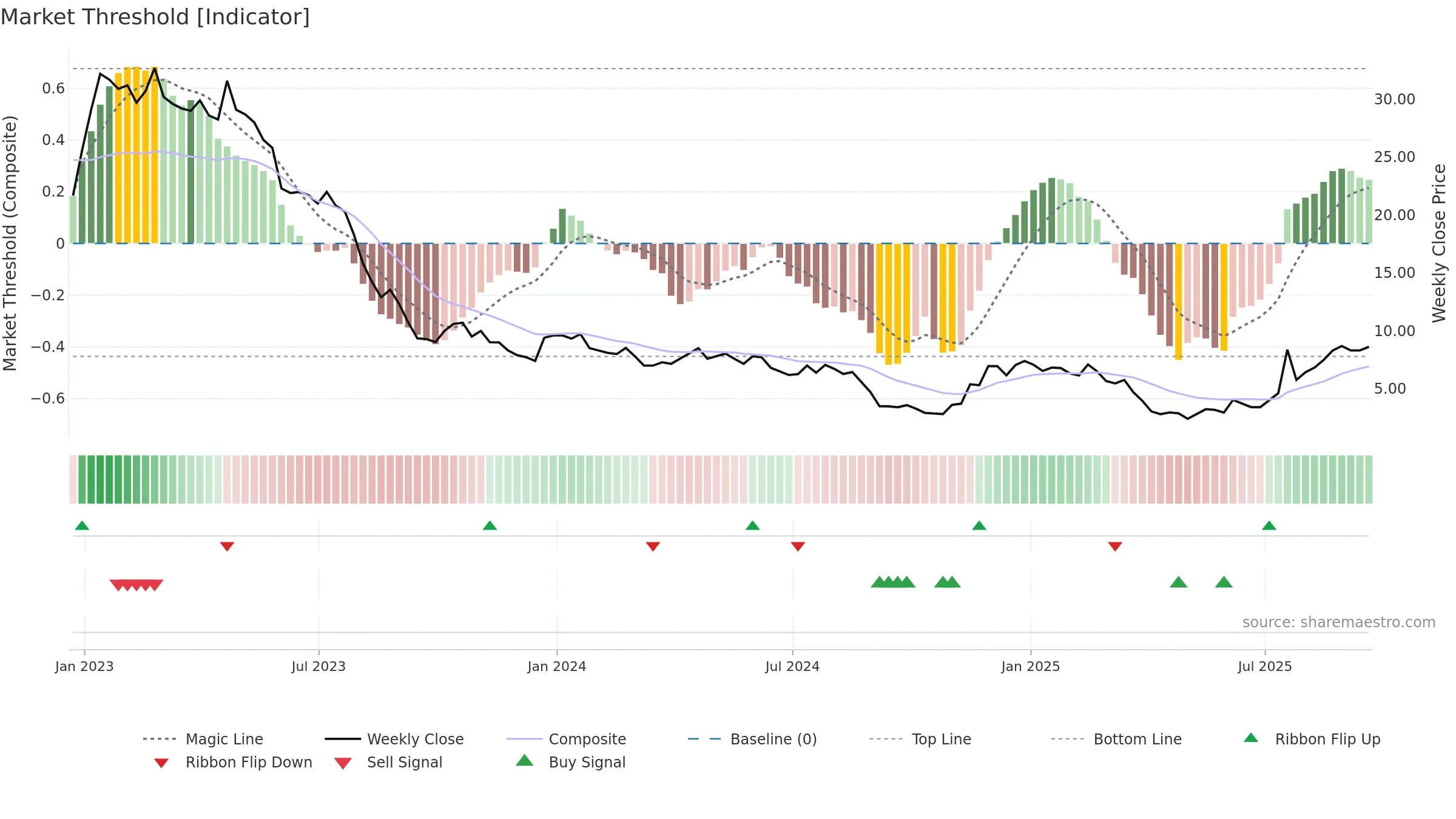Toggle Baseline (0) legend entry
Image resolution: width=1456 pixels, height=819 pixels.
(752, 739)
